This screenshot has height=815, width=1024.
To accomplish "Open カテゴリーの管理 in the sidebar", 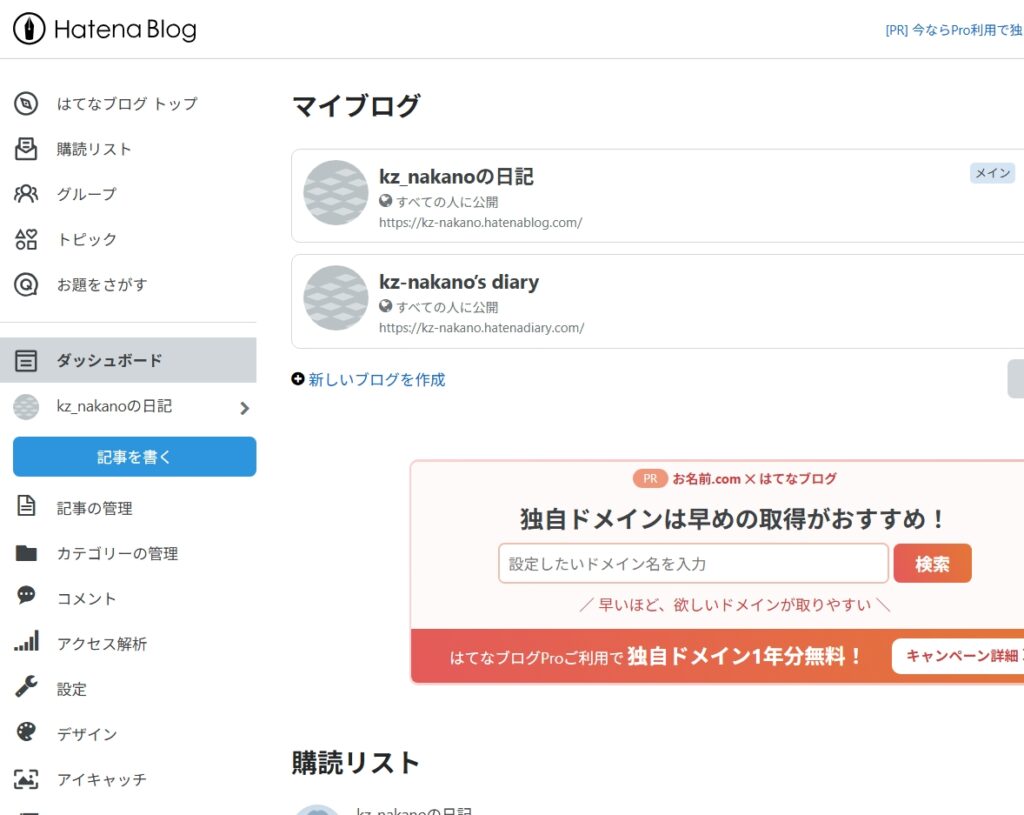I will pos(117,553).
